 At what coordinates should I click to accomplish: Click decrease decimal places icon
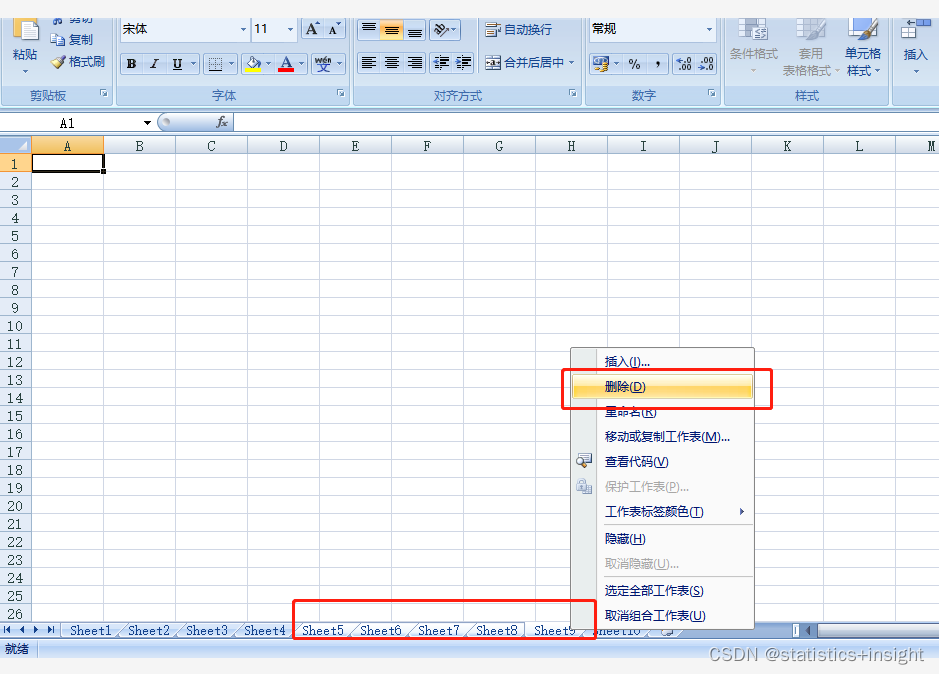pos(706,64)
